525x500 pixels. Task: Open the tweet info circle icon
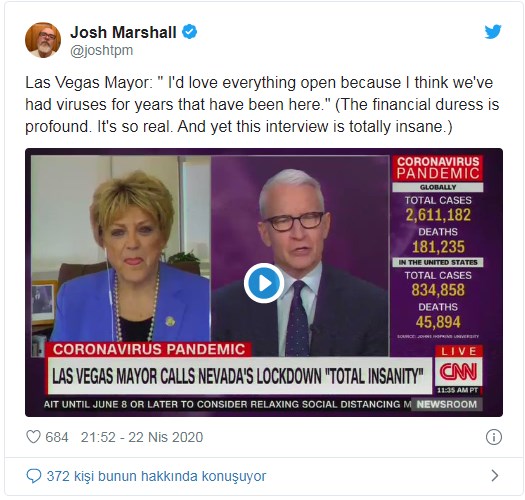pyautogui.click(x=494, y=437)
